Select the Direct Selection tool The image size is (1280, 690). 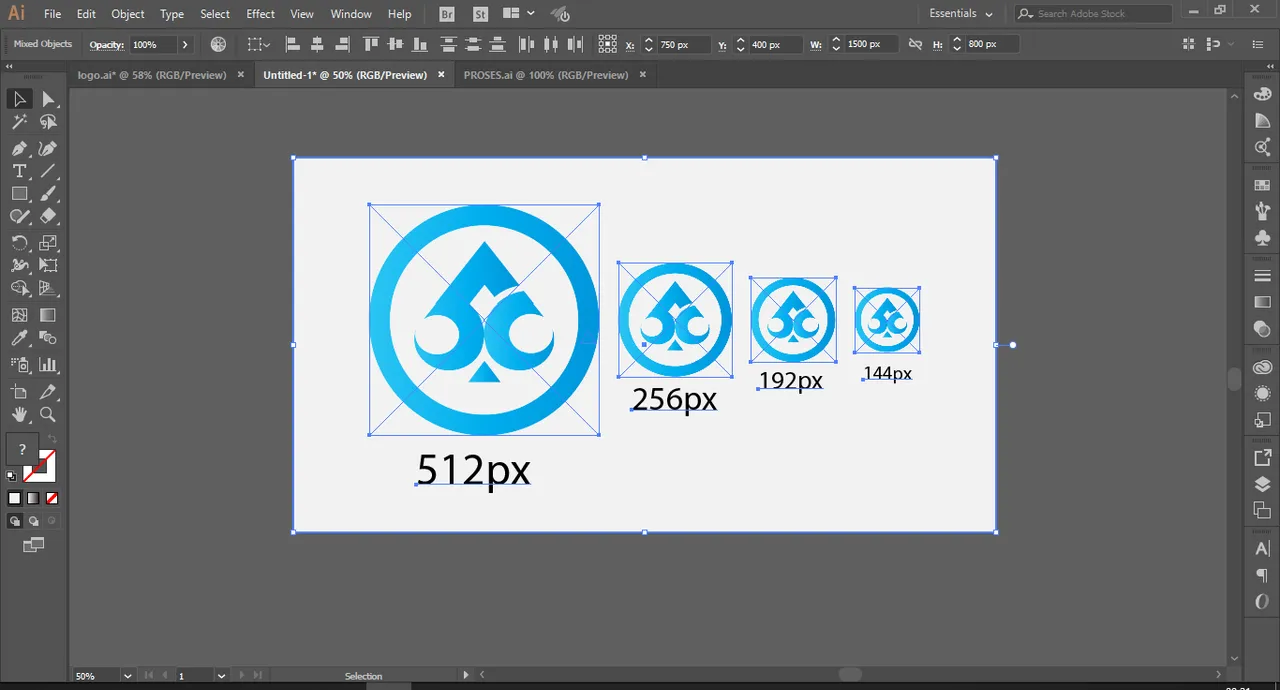[x=48, y=99]
